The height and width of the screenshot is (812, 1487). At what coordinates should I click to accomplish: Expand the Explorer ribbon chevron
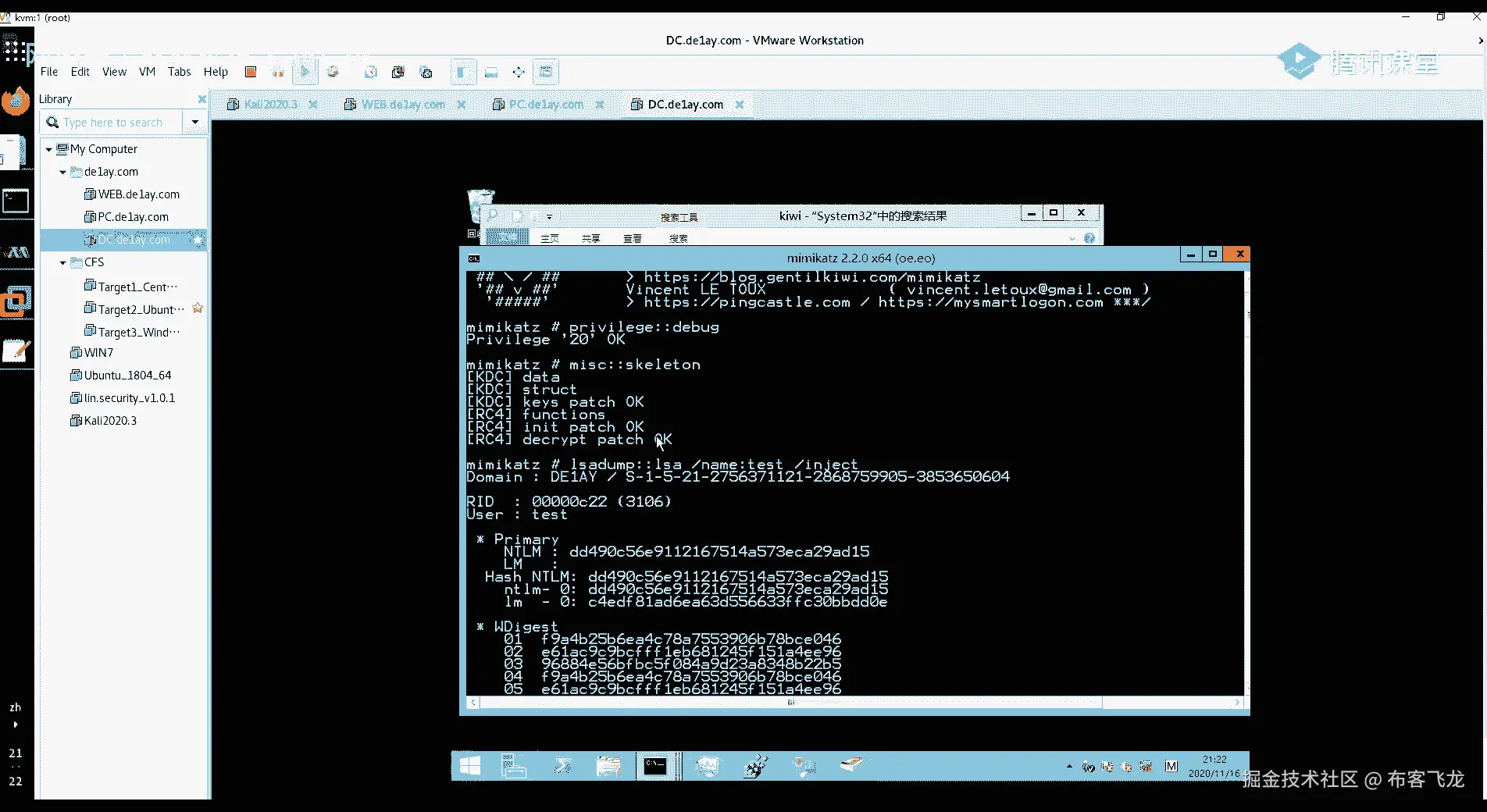(1072, 238)
